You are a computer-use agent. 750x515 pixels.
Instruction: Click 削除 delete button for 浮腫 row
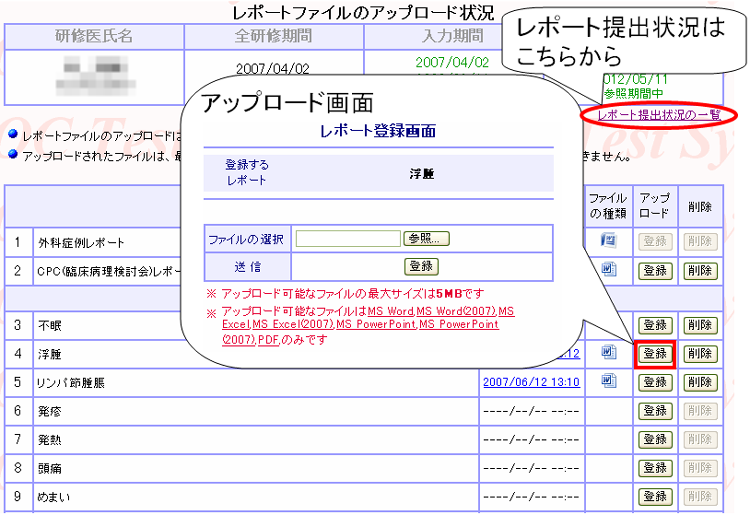(700, 354)
